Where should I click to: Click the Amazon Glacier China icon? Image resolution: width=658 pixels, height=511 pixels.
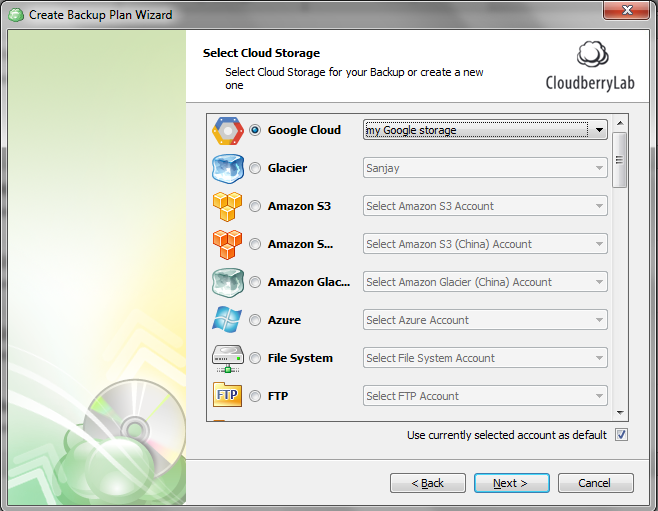[227, 283]
